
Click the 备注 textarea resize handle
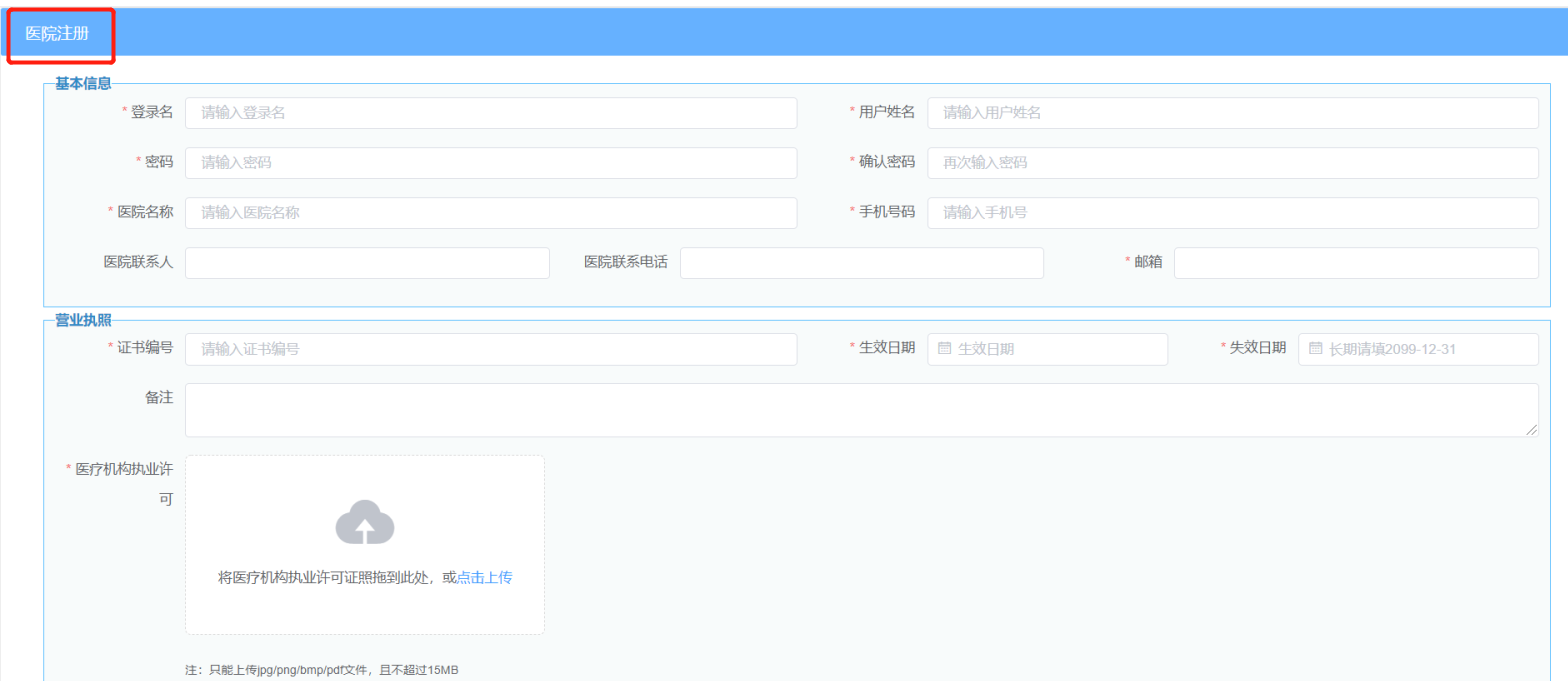click(x=1532, y=430)
